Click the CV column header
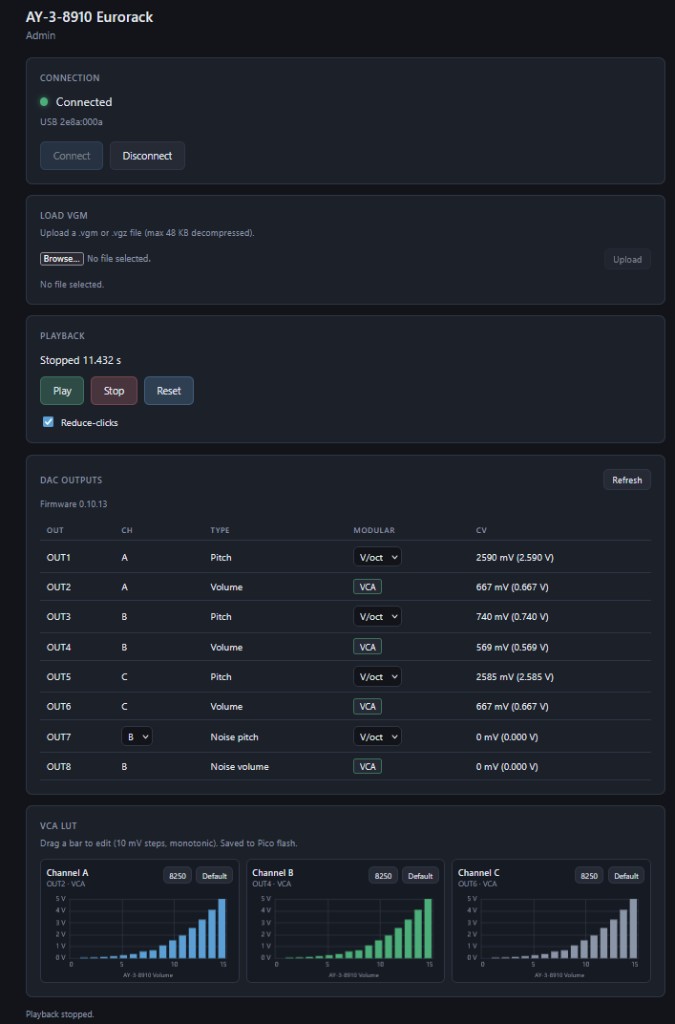The width and height of the screenshot is (675, 1024). pos(481,530)
